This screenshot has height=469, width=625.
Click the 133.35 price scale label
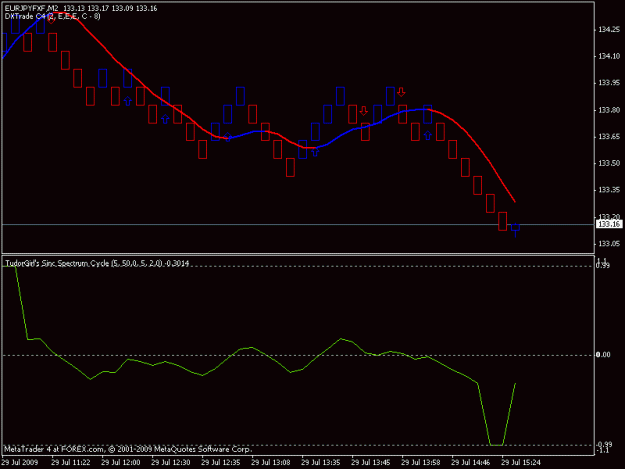(x=609, y=190)
